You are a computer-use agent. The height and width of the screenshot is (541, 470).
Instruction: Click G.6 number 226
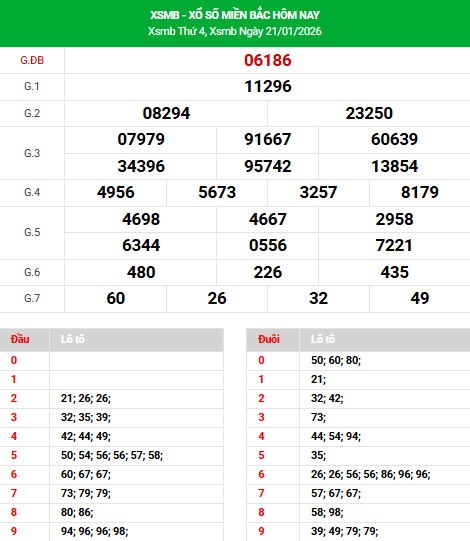[x=268, y=273]
